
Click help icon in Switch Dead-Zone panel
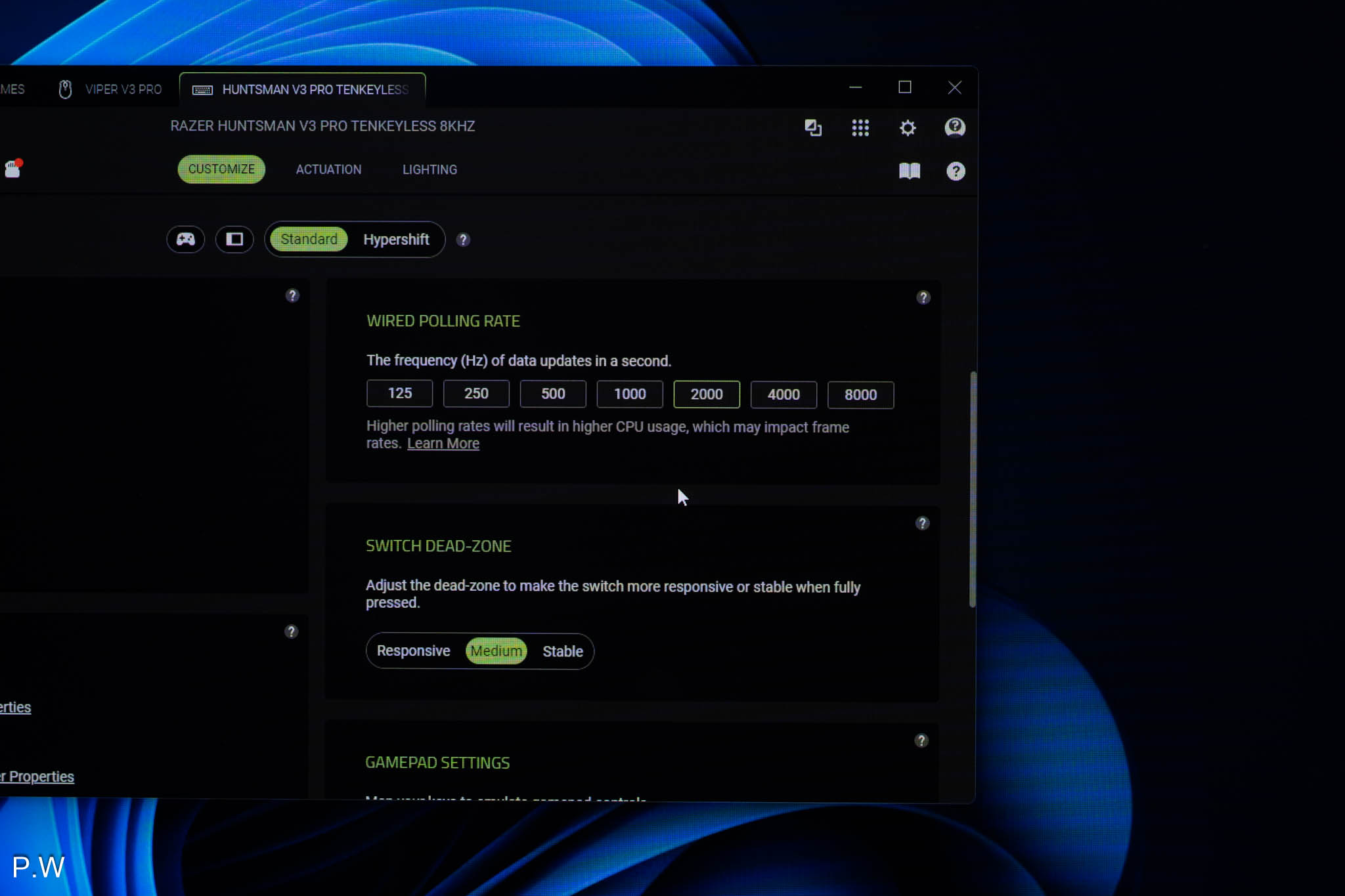tap(923, 523)
